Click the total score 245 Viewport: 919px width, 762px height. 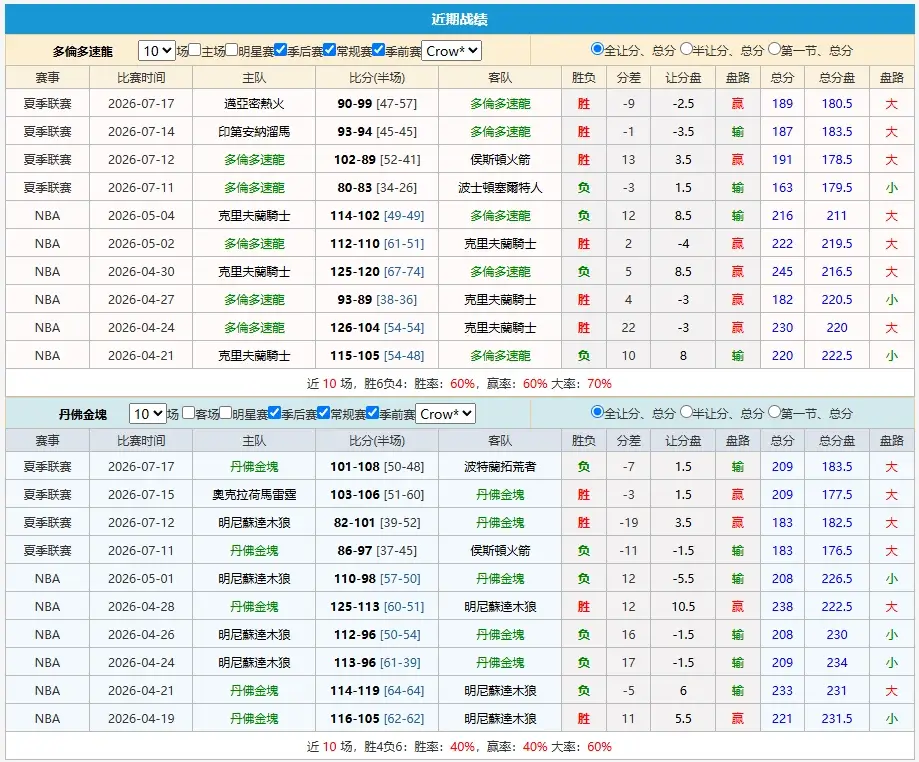[782, 271]
